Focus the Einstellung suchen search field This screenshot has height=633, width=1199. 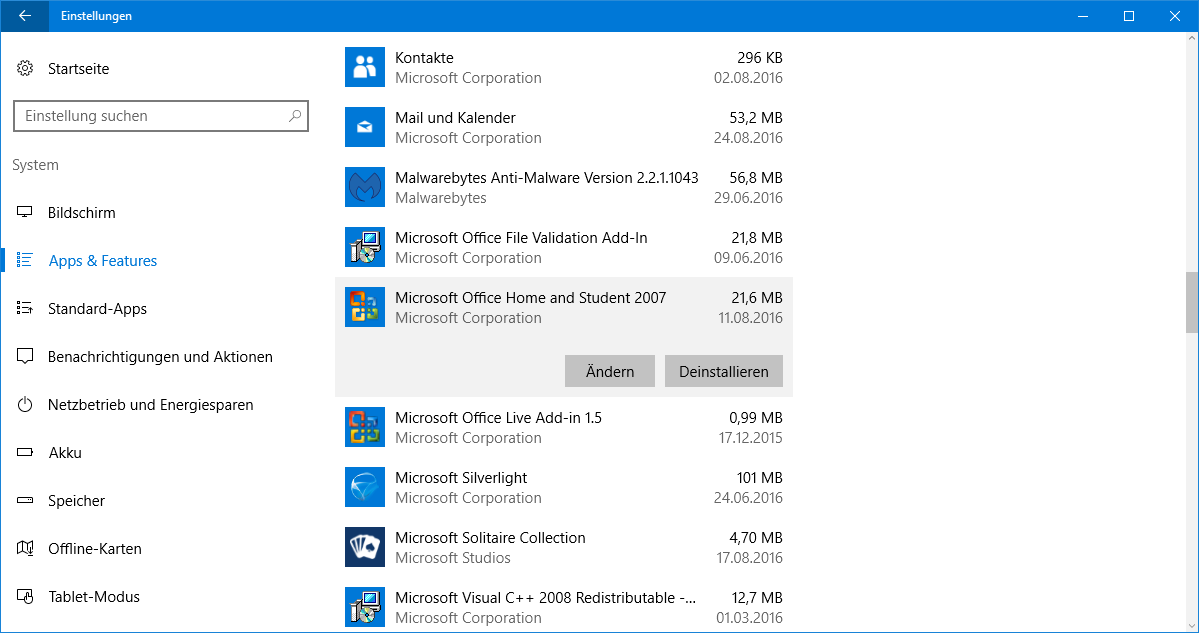click(161, 116)
